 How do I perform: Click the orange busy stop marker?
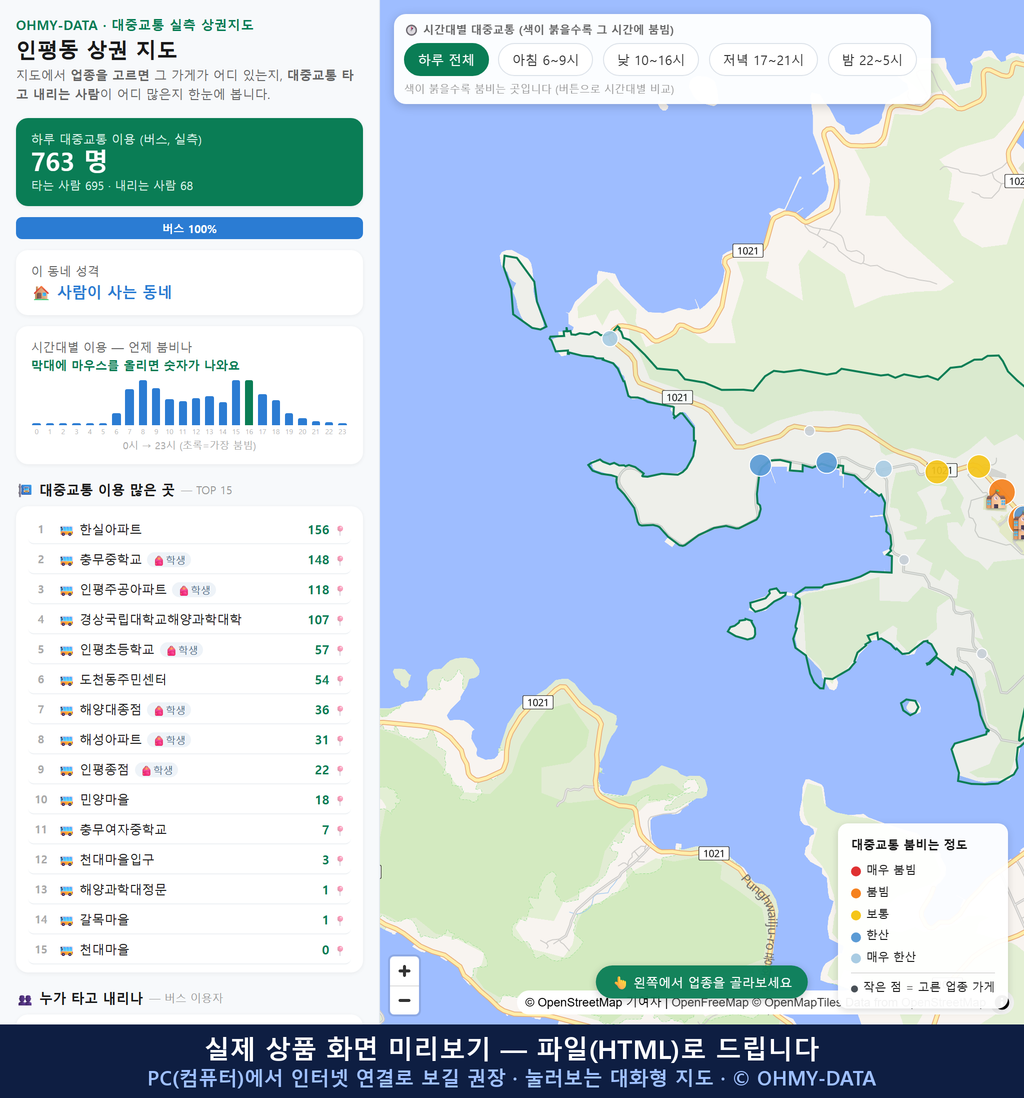1002,491
